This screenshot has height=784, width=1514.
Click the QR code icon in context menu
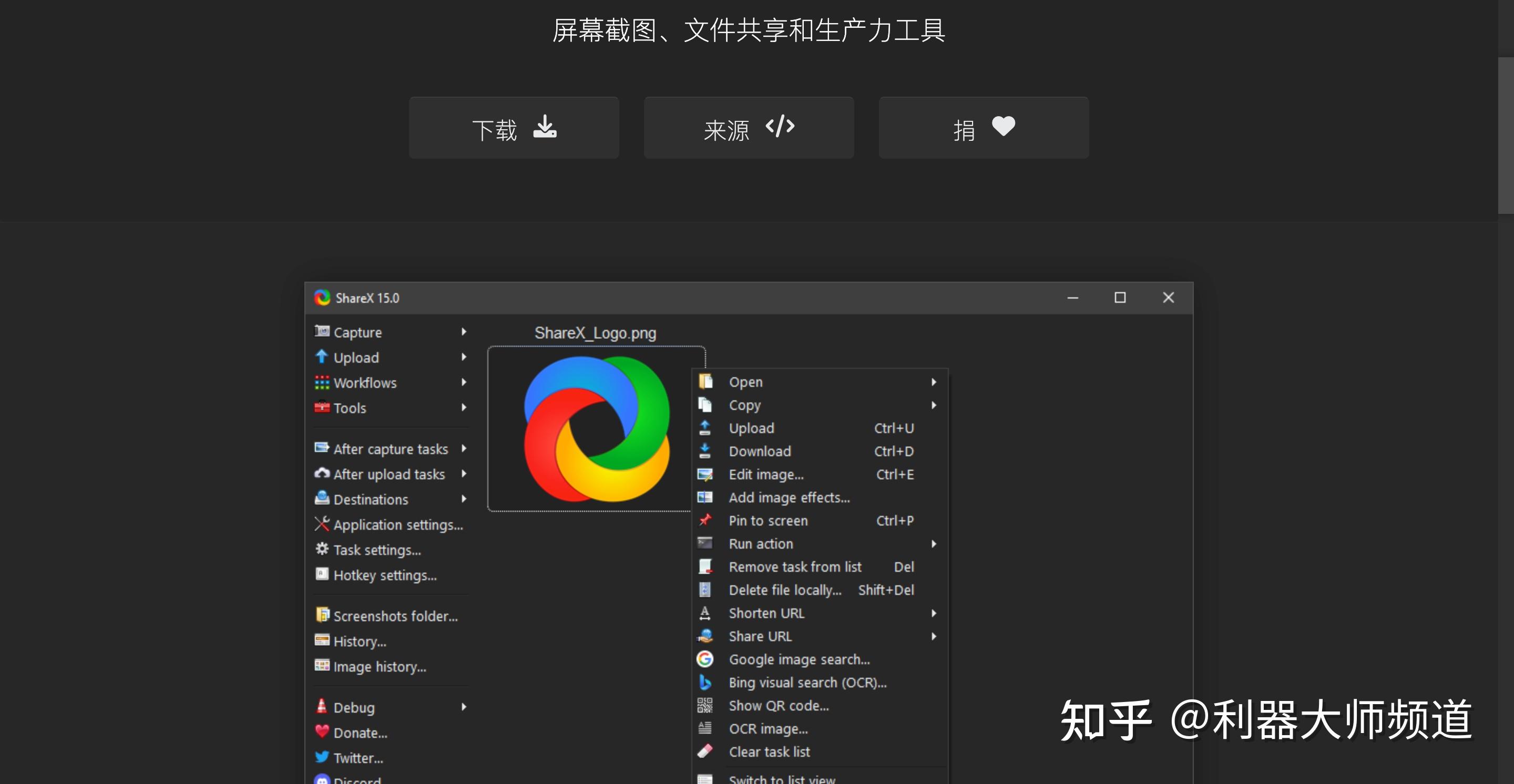tap(705, 705)
